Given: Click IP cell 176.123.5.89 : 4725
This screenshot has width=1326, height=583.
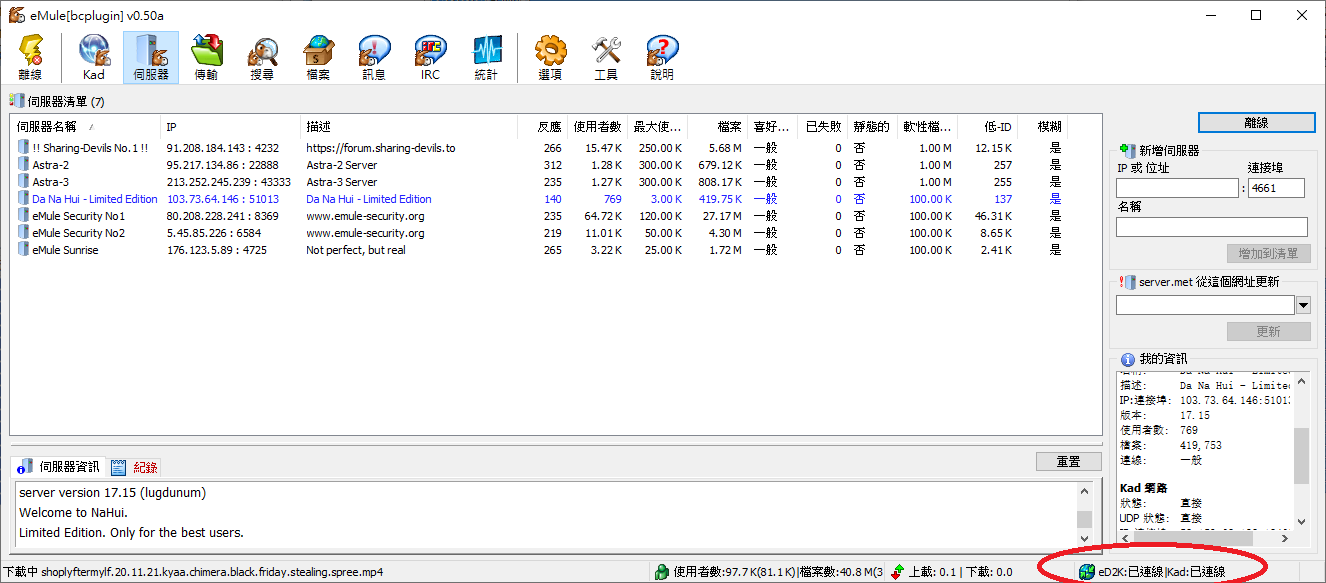Looking at the screenshot, I should pyautogui.click(x=216, y=250).
